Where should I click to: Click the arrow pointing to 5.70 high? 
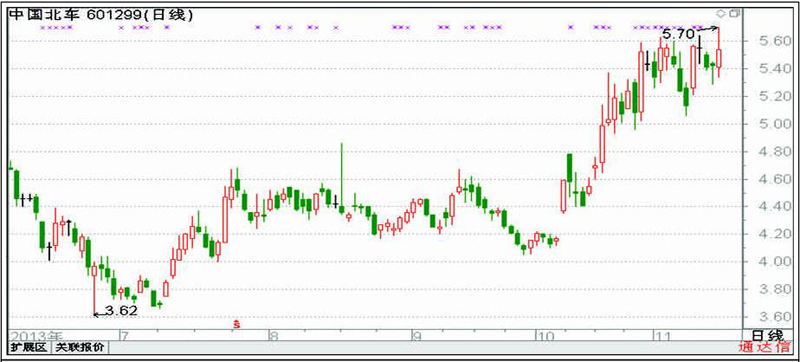pyautogui.click(x=709, y=29)
